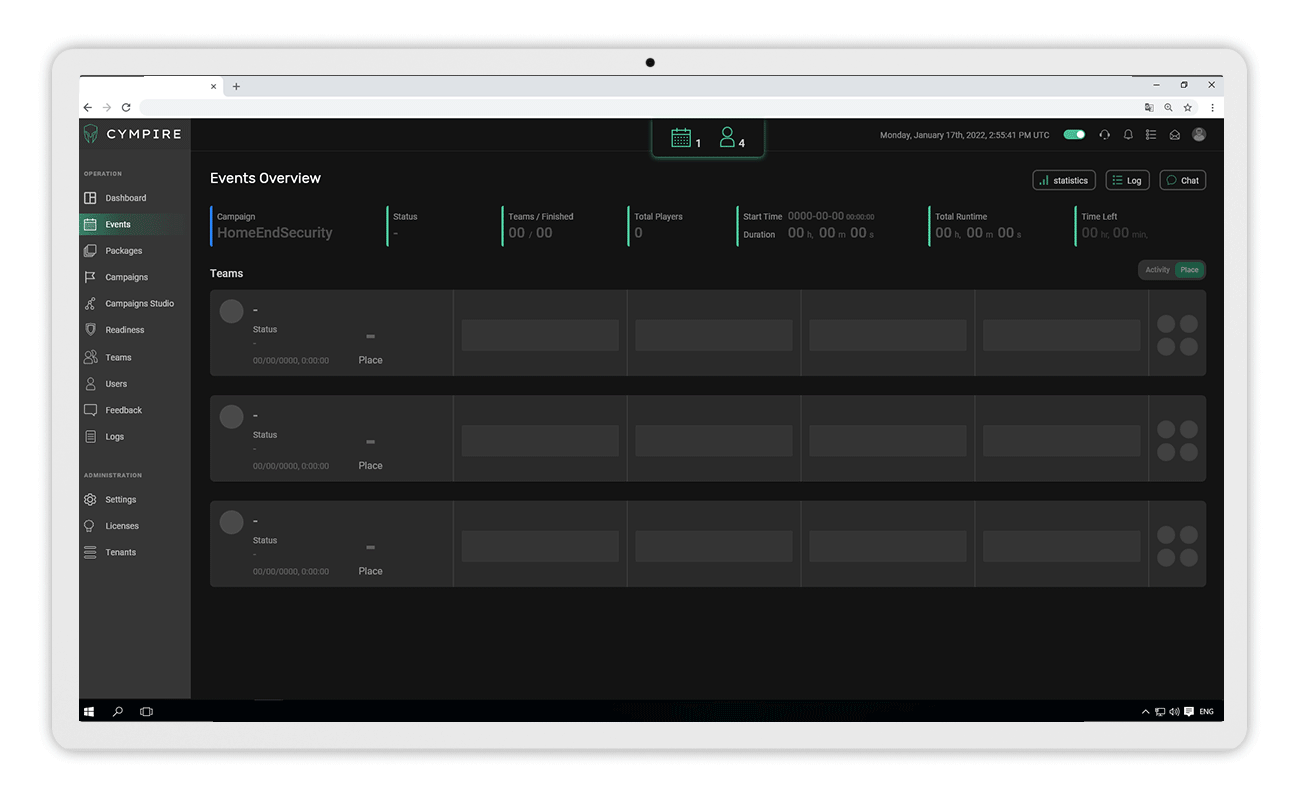Switch teams view to Place
The height and width of the screenshot is (800, 1300).
click(1189, 270)
